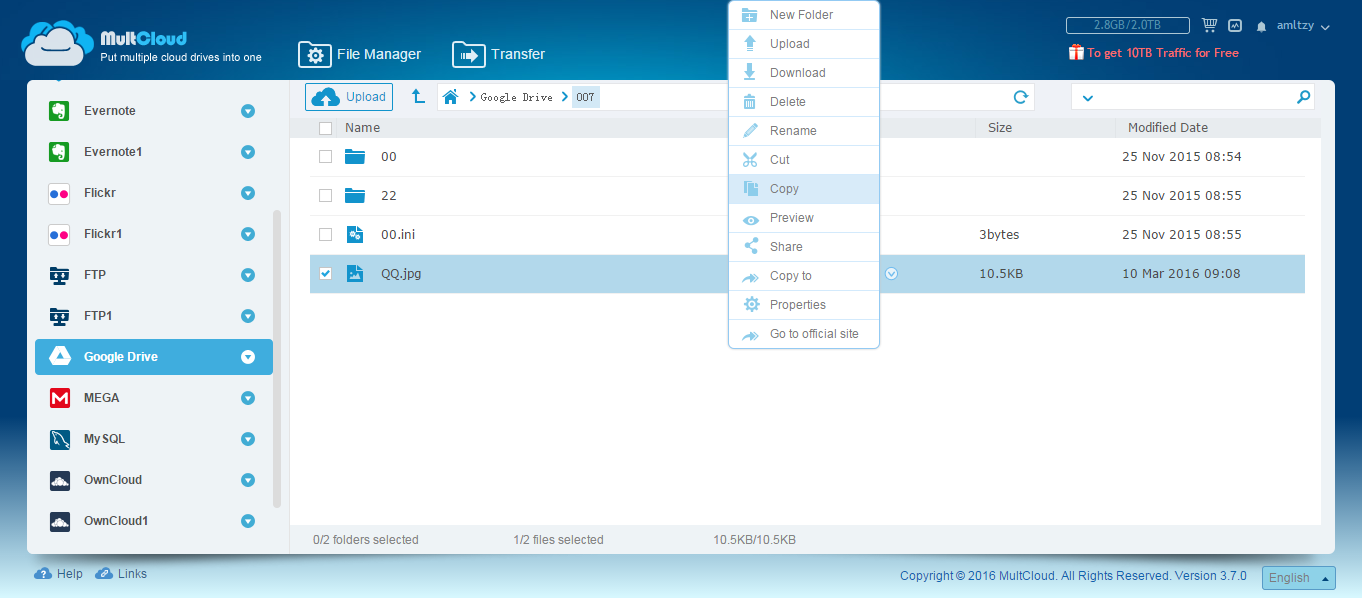Open the search options dropdown arrow
Screen dimensions: 1362x599
pos(1088,97)
